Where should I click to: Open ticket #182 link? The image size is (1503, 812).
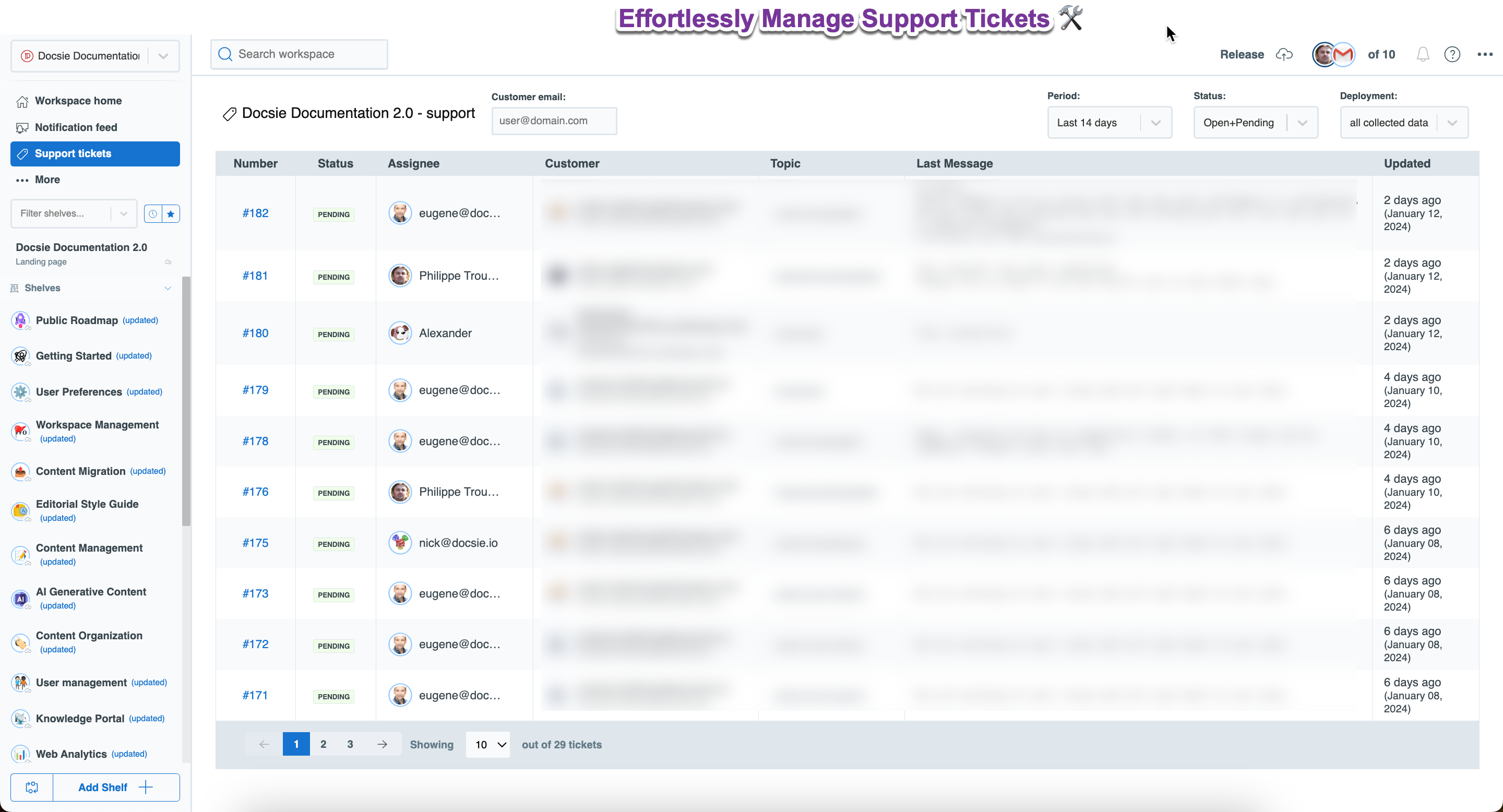pyautogui.click(x=256, y=213)
